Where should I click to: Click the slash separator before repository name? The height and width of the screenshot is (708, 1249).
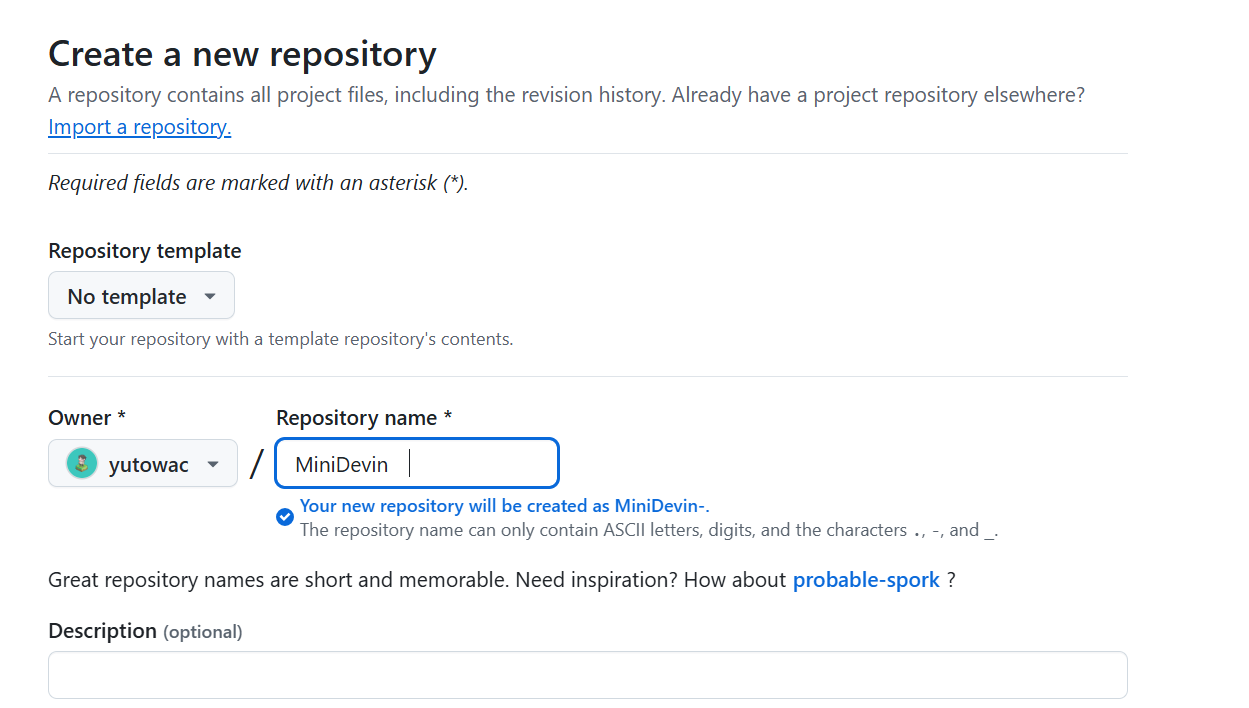click(257, 464)
